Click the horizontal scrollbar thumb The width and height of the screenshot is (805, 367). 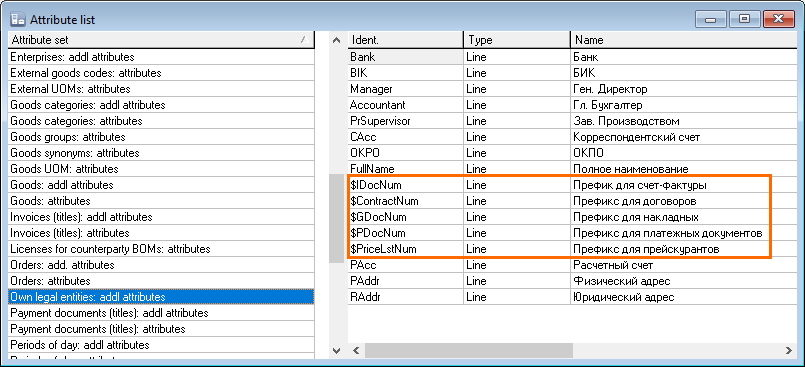click(468, 351)
